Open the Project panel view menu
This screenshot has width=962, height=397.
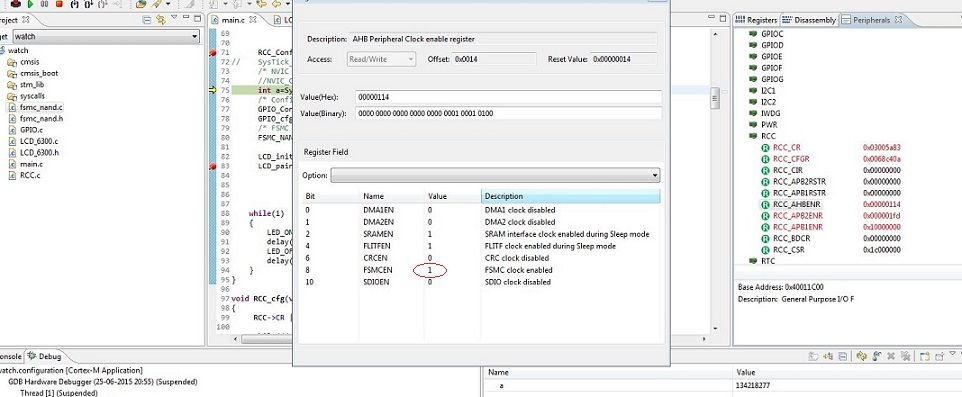(x=174, y=17)
